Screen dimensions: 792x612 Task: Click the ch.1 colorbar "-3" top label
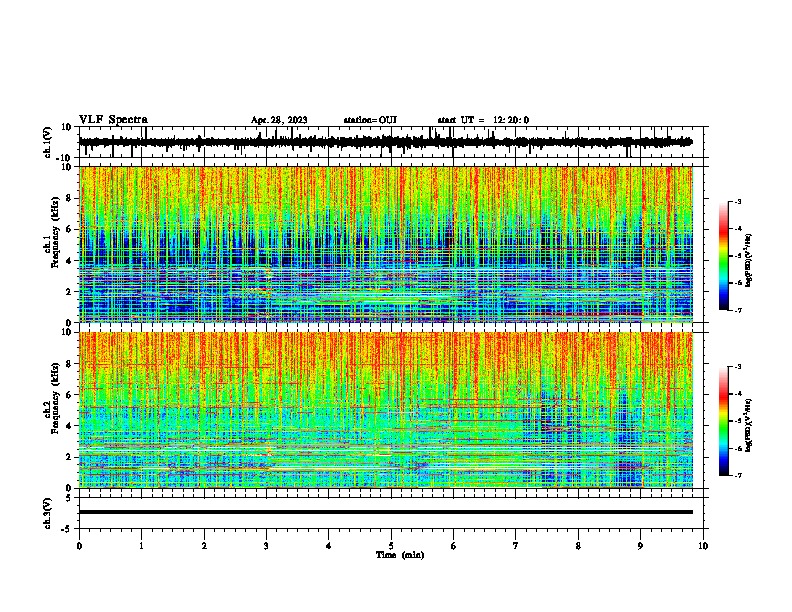pyautogui.click(x=737, y=201)
